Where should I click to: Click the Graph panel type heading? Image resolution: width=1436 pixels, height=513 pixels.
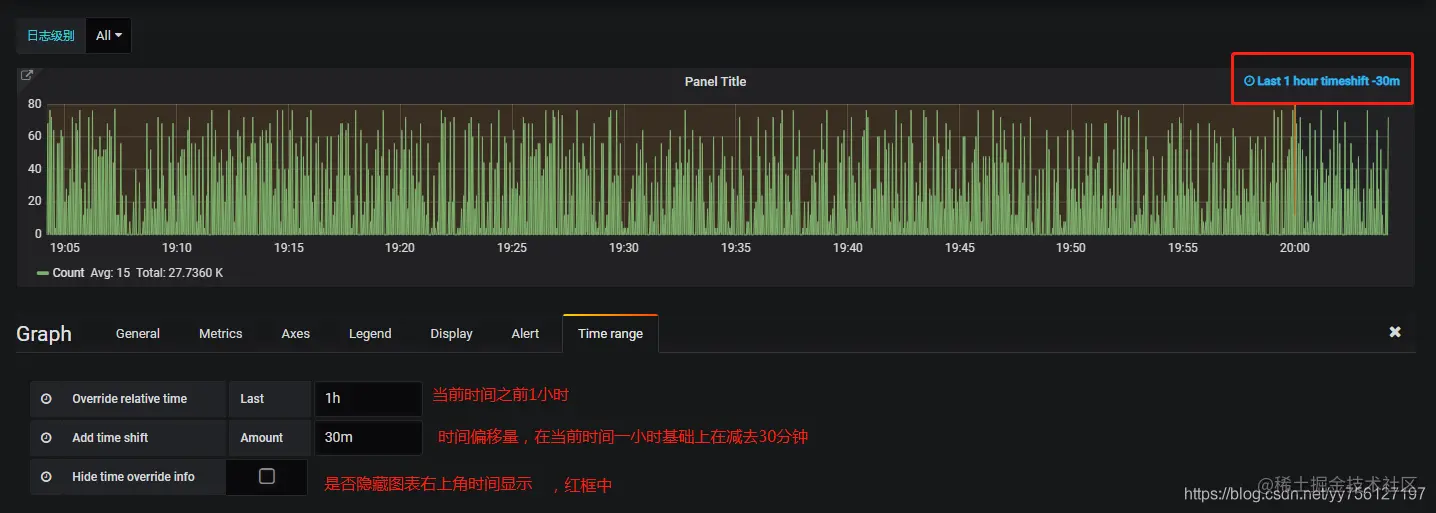coord(44,334)
